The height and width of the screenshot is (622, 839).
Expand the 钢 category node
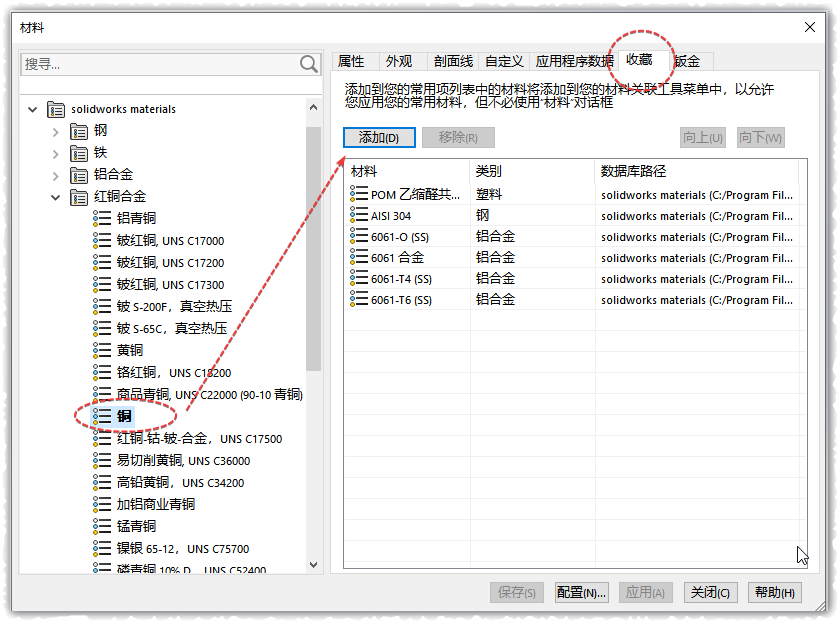click(56, 132)
